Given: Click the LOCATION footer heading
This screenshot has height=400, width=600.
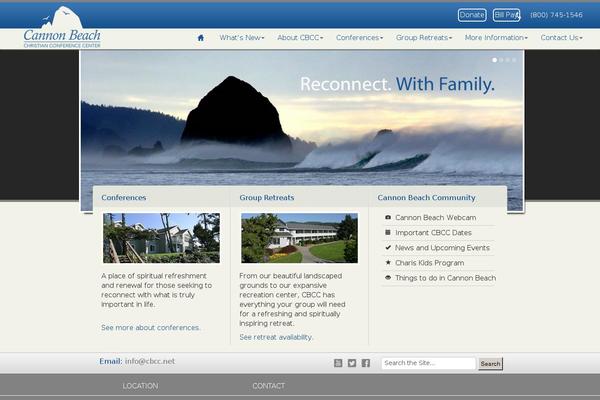Looking at the screenshot, I should pos(140,386).
